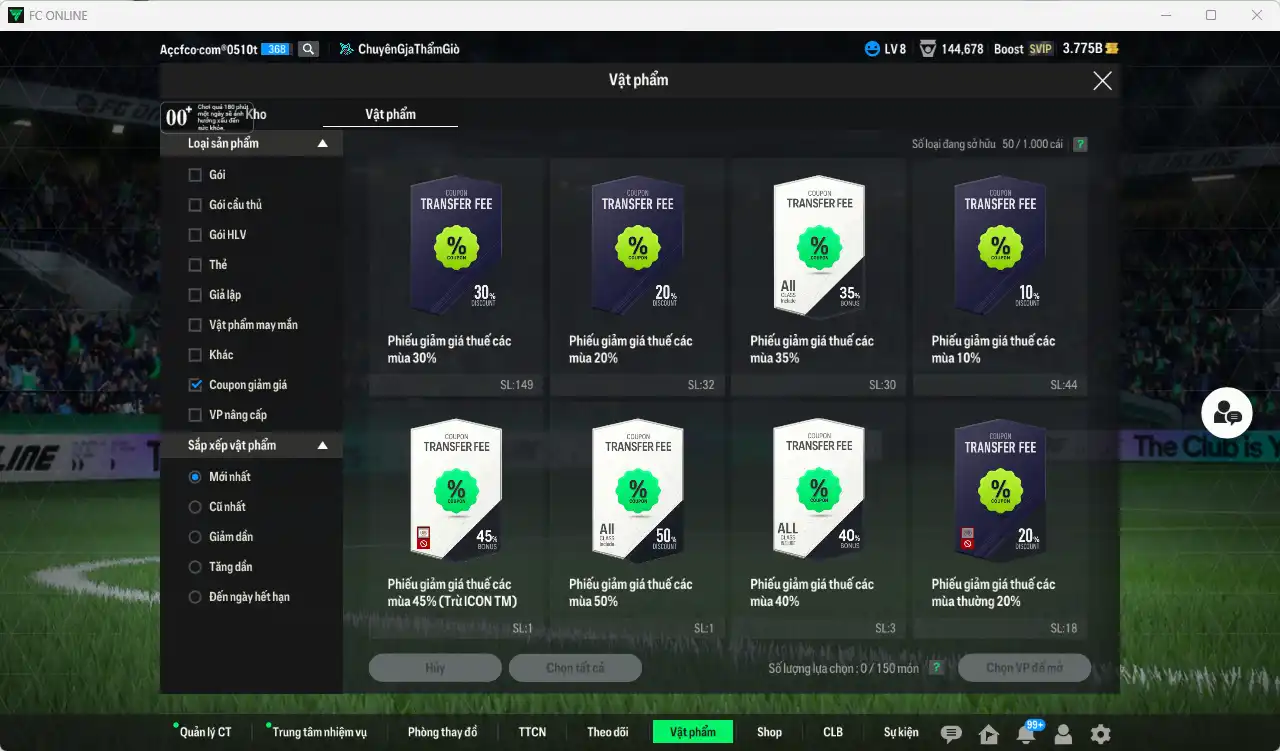Screen dimensions: 1280x751
Task: Choose Giảm dần sorting
Action: pyautogui.click(x=195, y=537)
